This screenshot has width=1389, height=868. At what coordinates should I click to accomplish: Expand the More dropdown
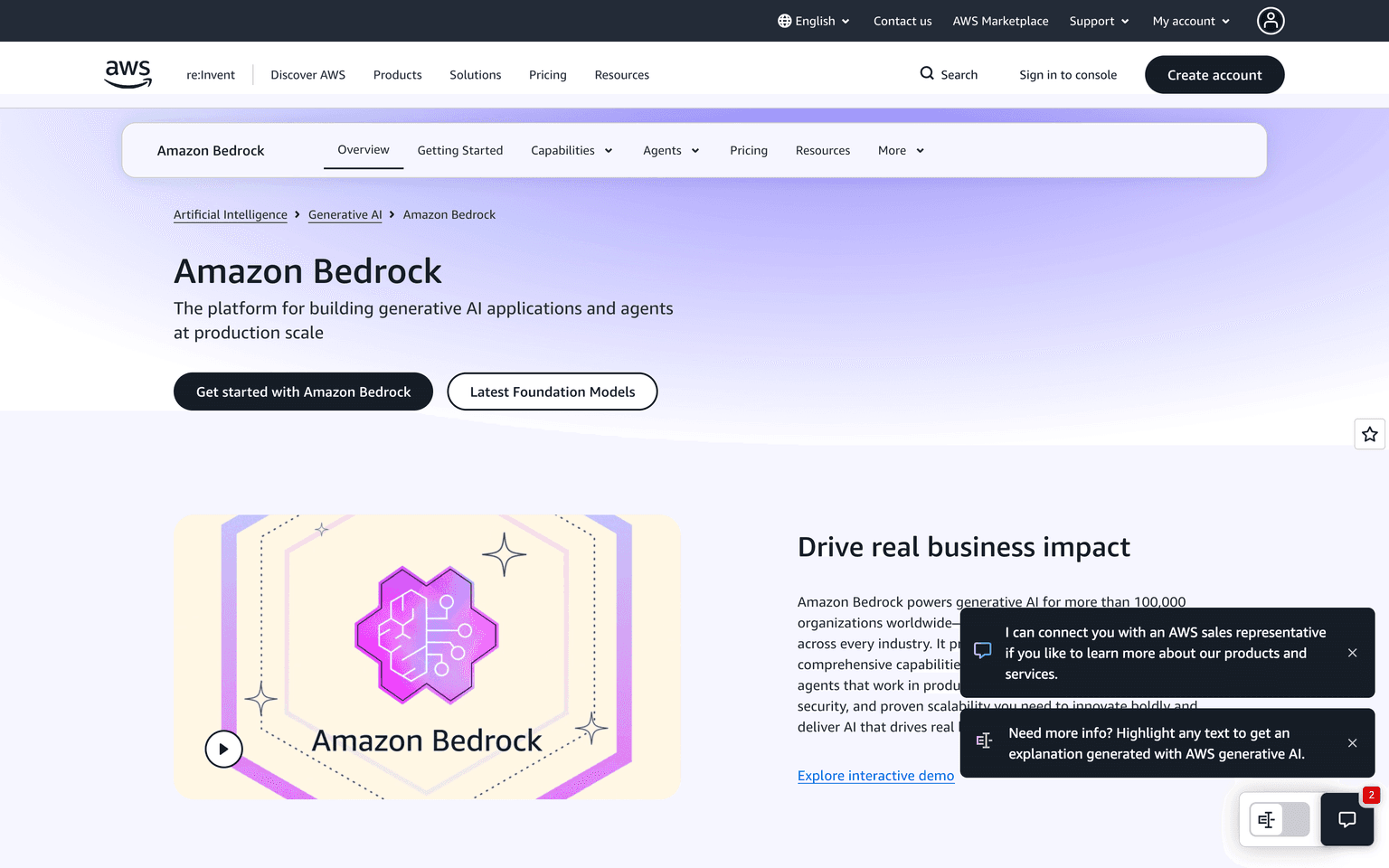tap(901, 150)
